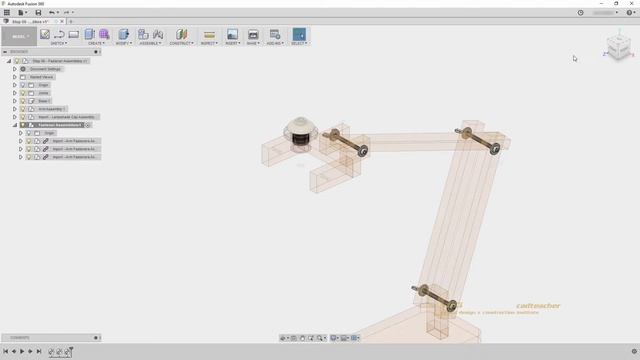
Task: Click the Pan hand icon
Action: tap(302, 338)
